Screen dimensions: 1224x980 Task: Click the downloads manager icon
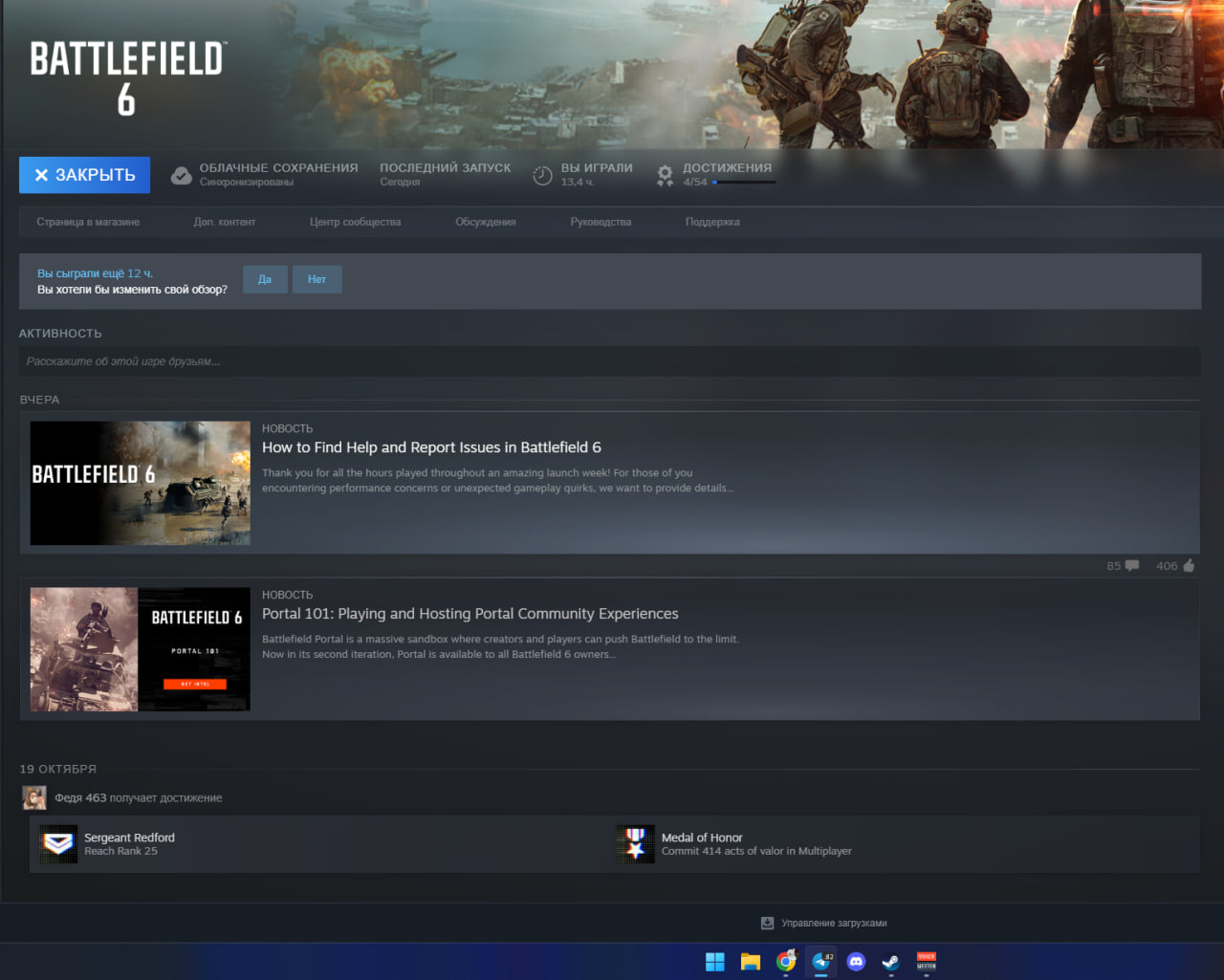click(x=767, y=923)
